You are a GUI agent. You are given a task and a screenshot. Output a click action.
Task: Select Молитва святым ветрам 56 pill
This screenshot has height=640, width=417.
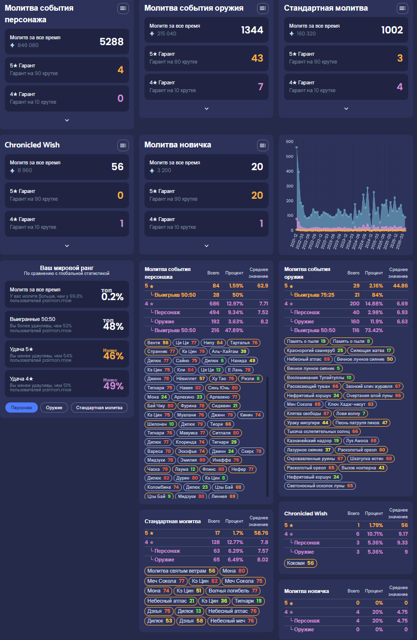click(x=181, y=571)
